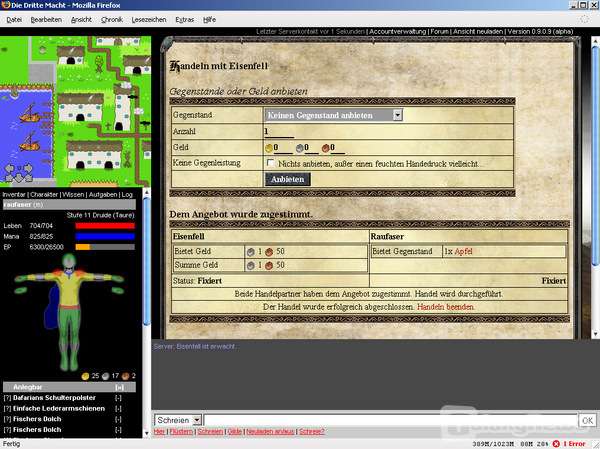The image size is (600, 449).
Task: Click the lower sailing ship on the map
Action: [29, 142]
